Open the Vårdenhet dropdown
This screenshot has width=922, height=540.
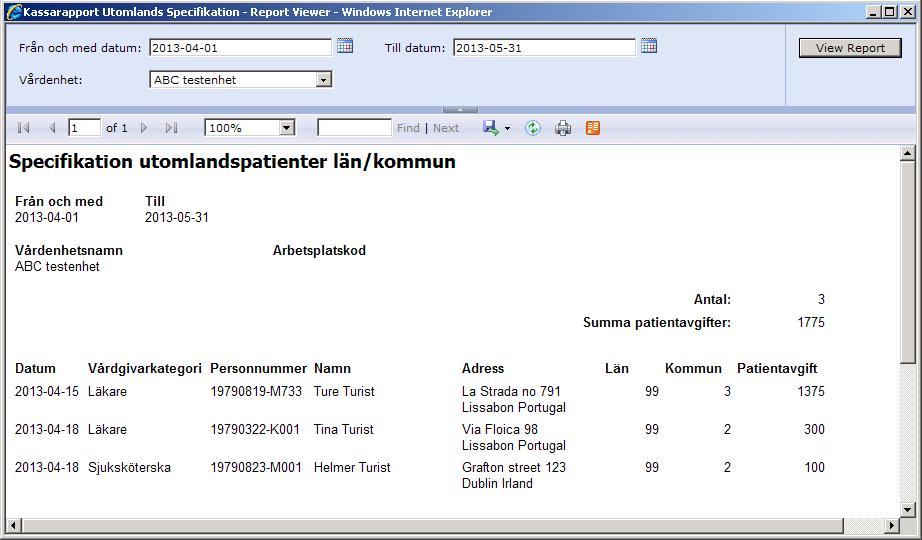324,79
